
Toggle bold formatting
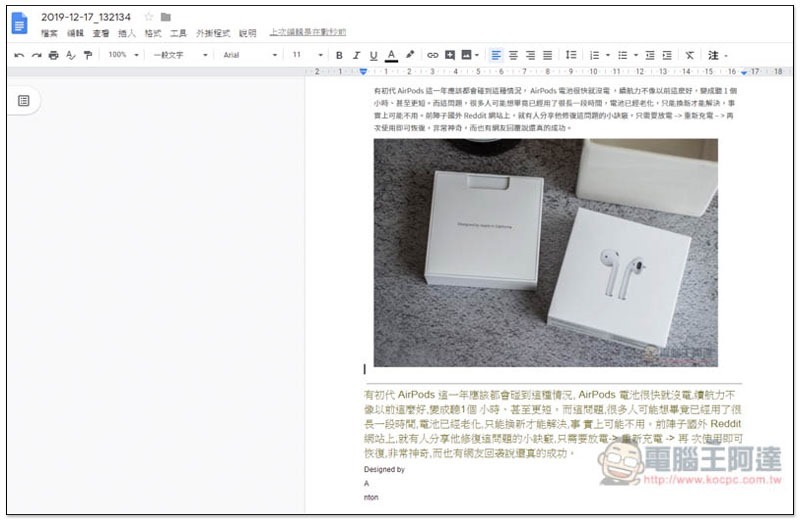(x=339, y=55)
